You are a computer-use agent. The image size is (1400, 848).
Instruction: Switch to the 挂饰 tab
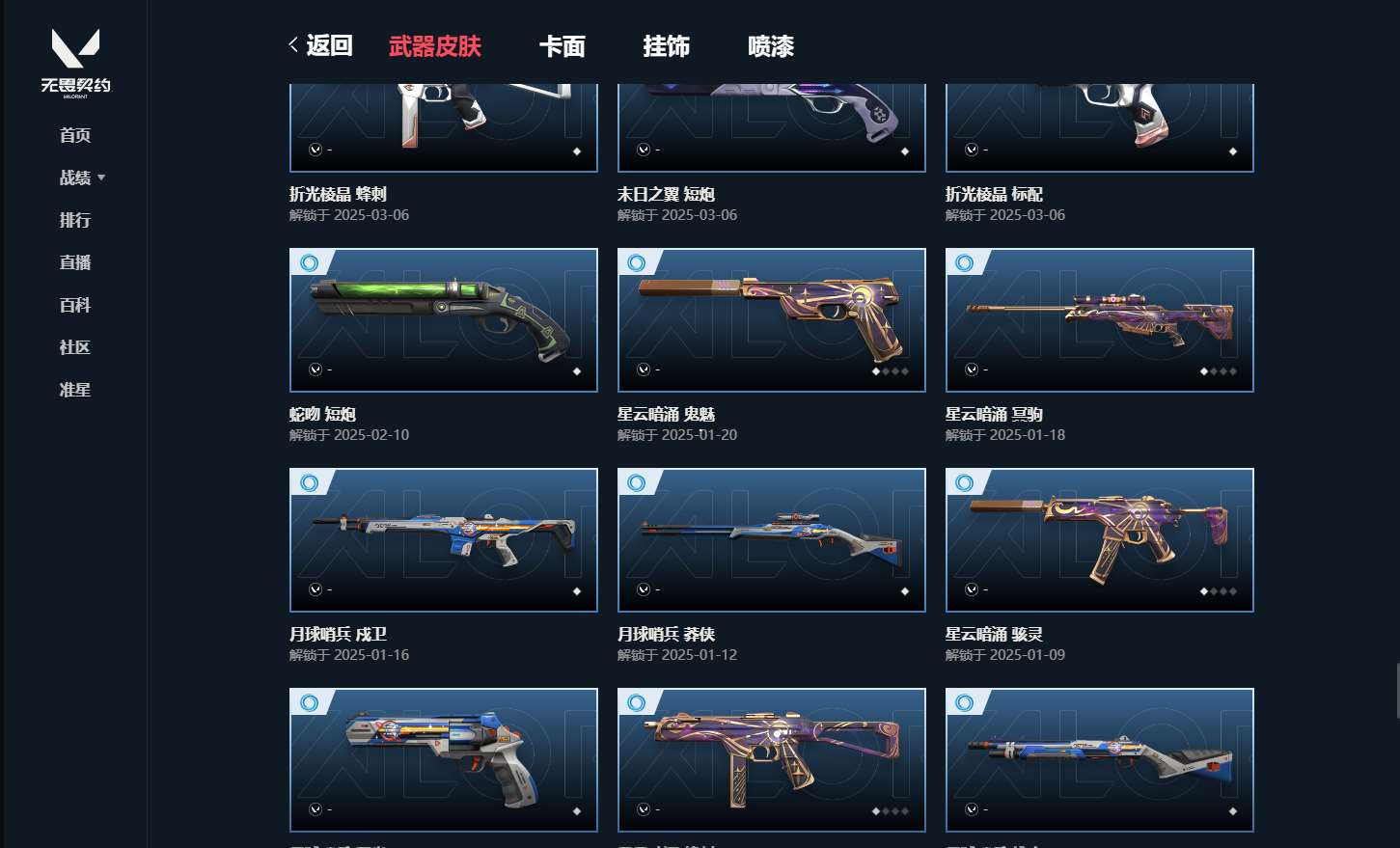coord(667,45)
